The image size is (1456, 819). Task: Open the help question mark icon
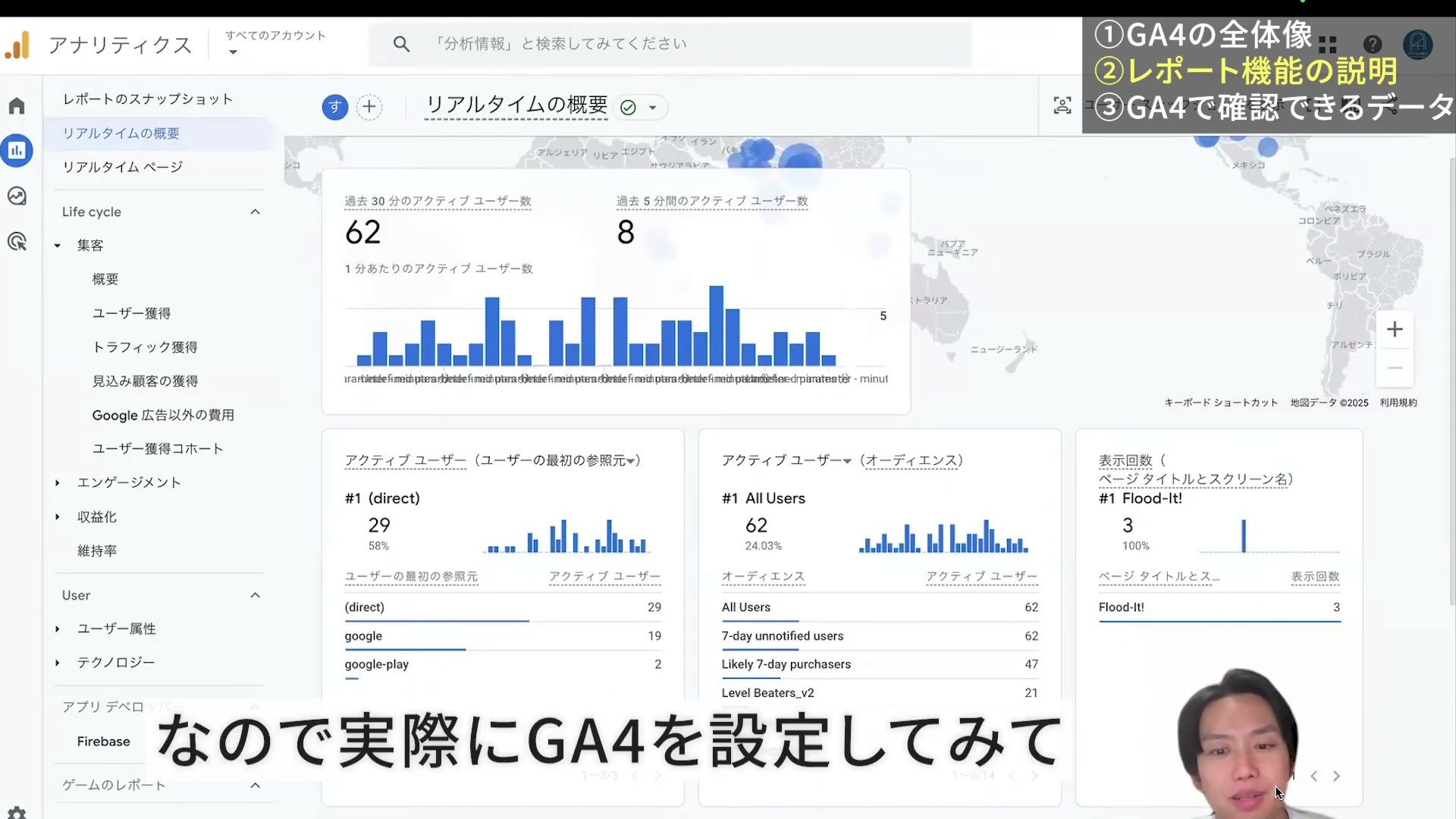(1372, 45)
